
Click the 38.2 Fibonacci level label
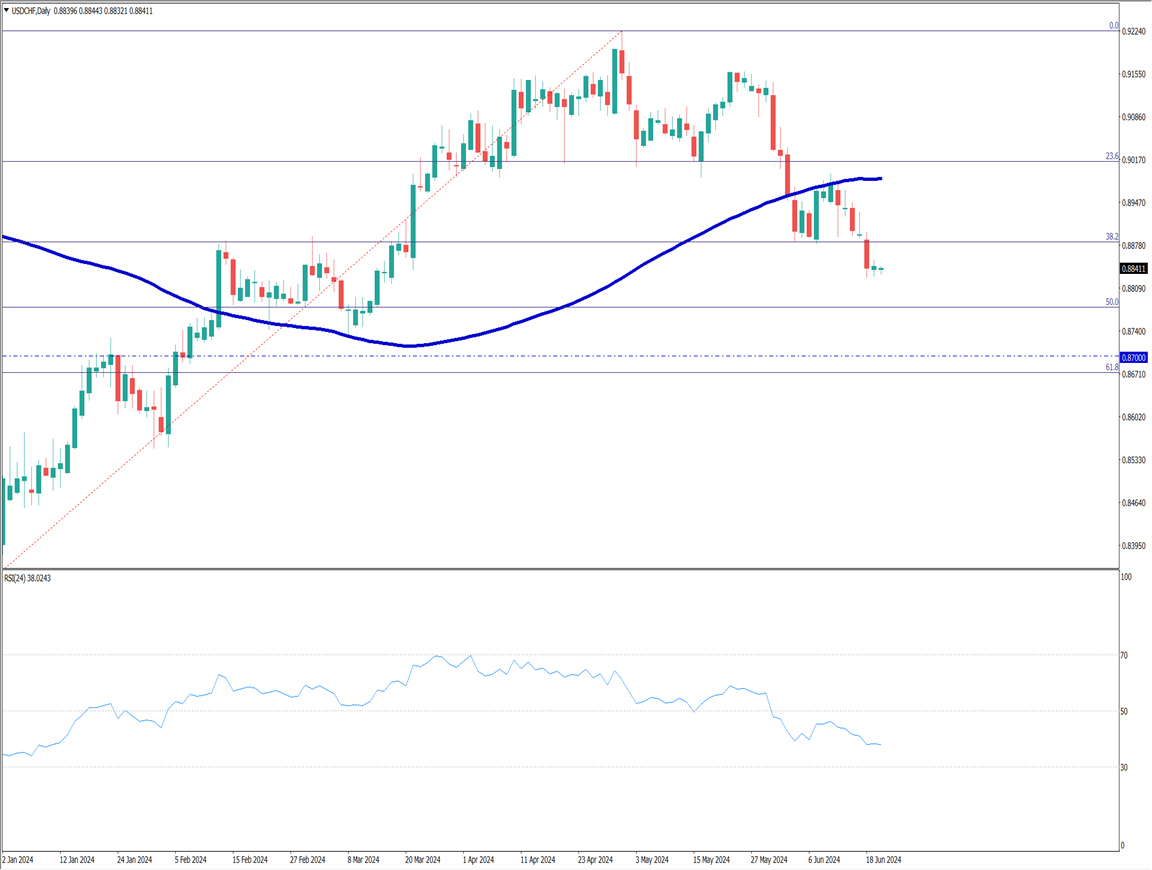1111,237
